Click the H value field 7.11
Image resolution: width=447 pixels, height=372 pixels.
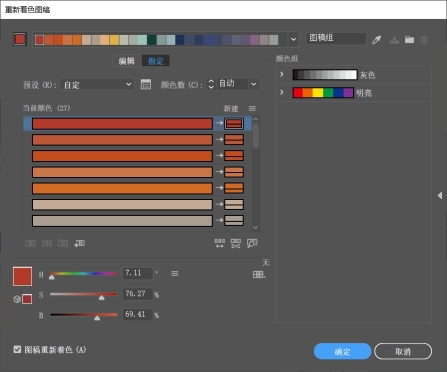(138, 273)
